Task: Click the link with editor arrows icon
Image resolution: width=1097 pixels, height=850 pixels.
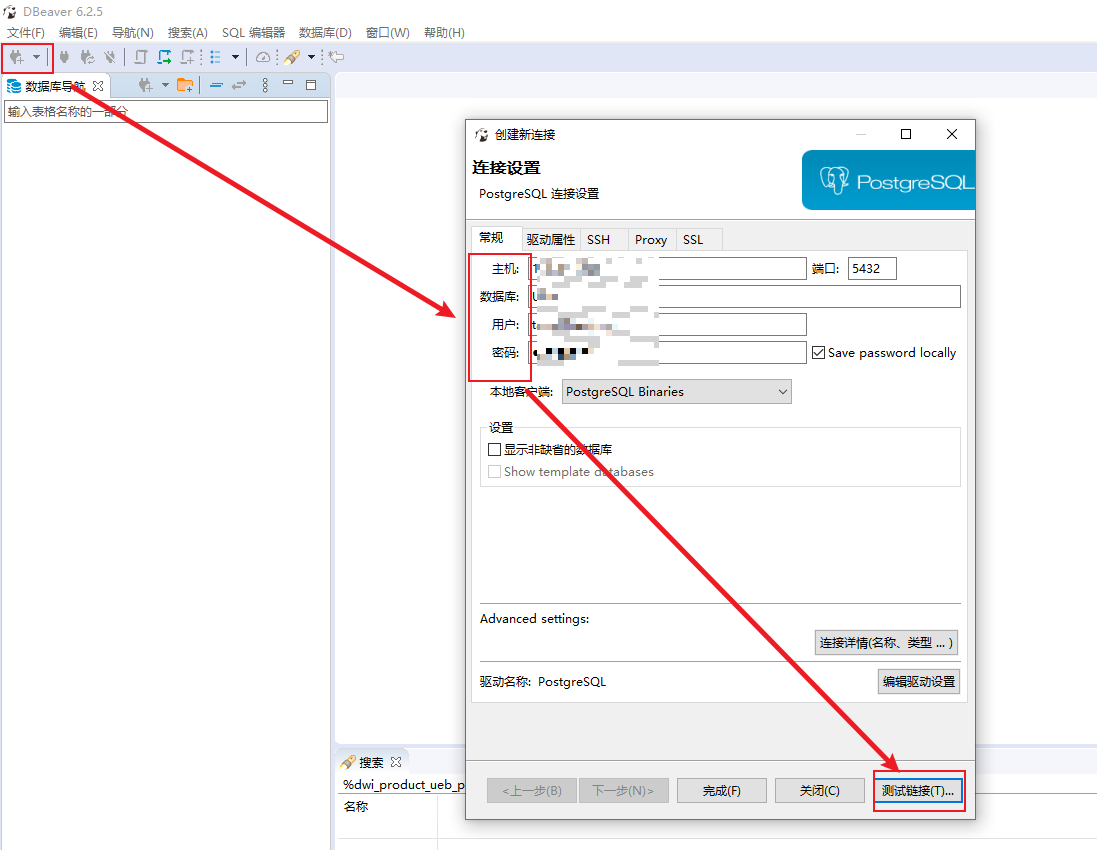Action: click(239, 85)
